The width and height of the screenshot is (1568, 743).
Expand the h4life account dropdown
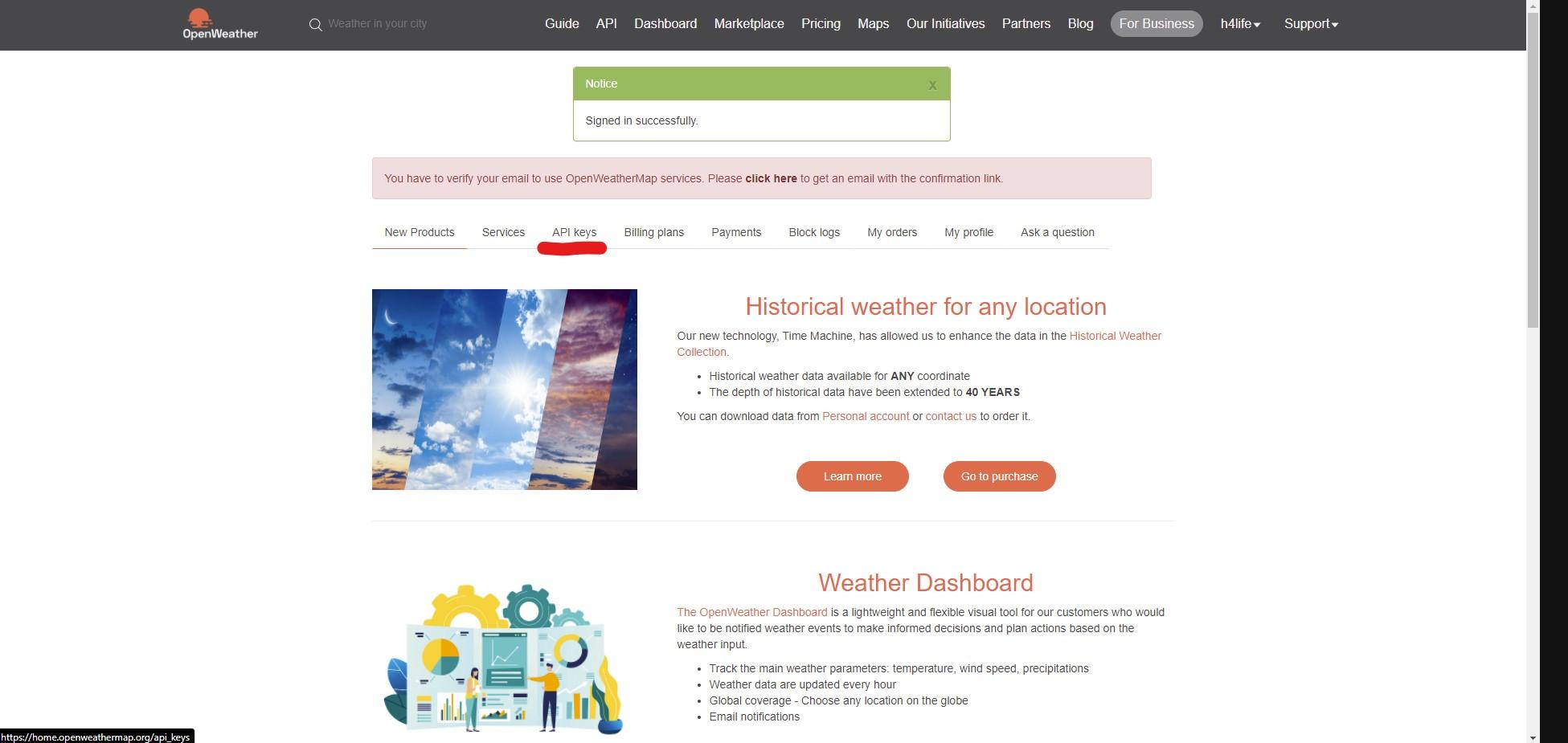pos(1240,24)
